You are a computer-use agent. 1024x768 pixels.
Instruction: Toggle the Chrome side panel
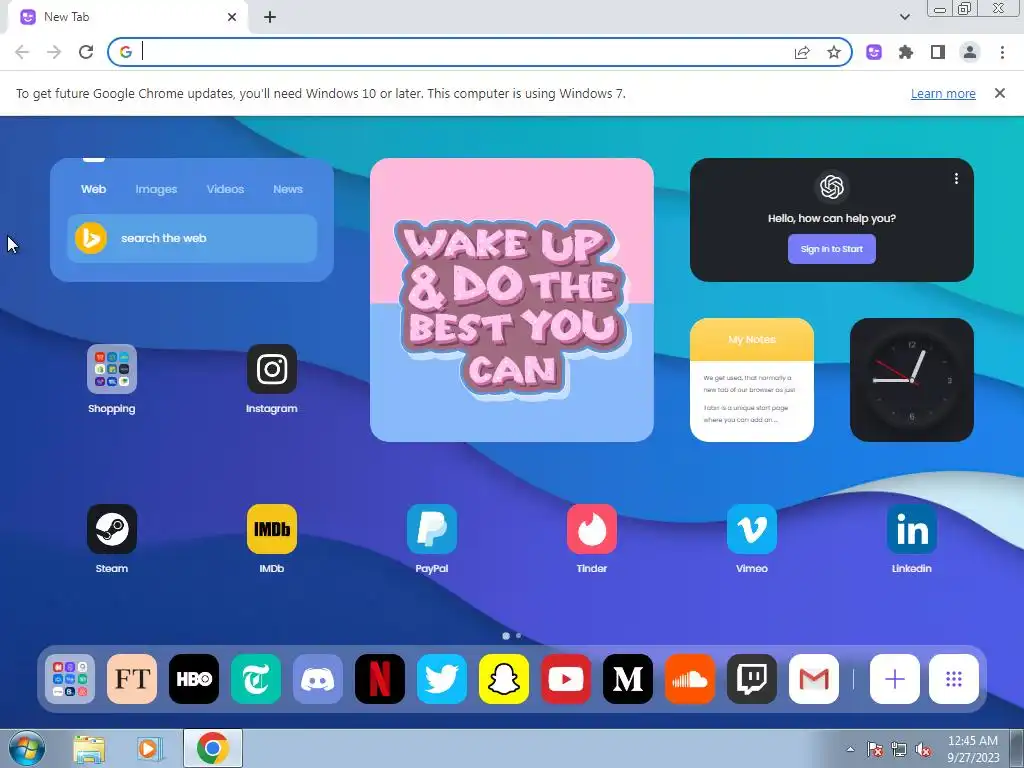[x=938, y=52]
